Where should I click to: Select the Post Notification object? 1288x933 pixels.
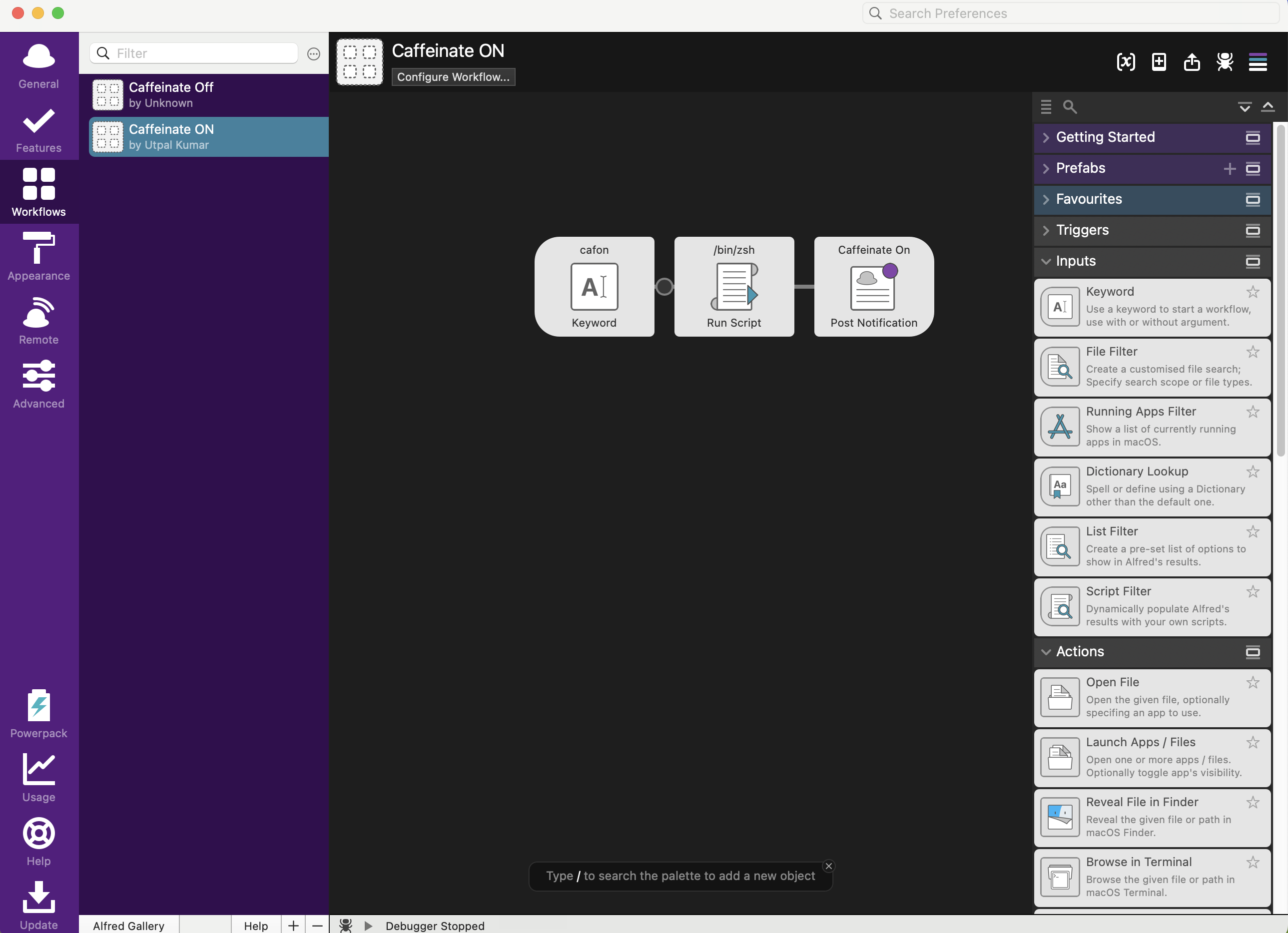coord(873,286)
